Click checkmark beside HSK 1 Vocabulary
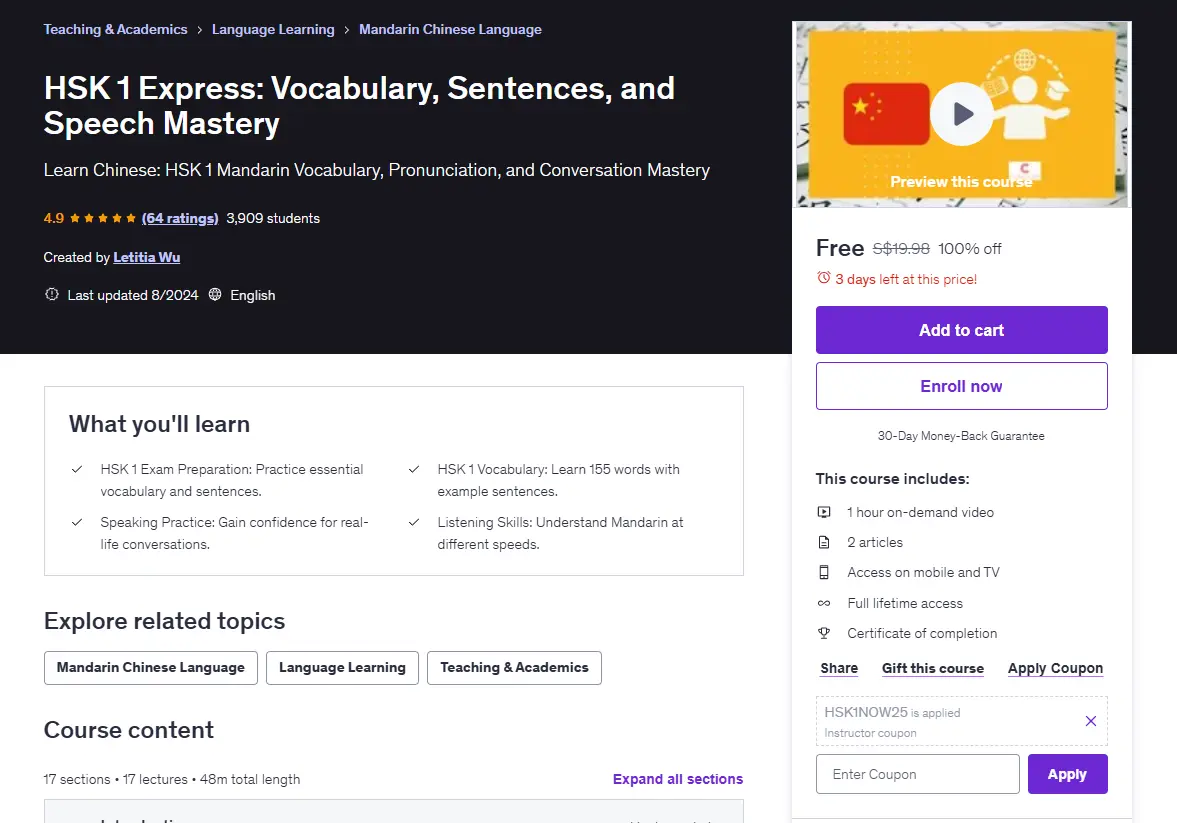 pyautogui.click(x=414, y=469)
